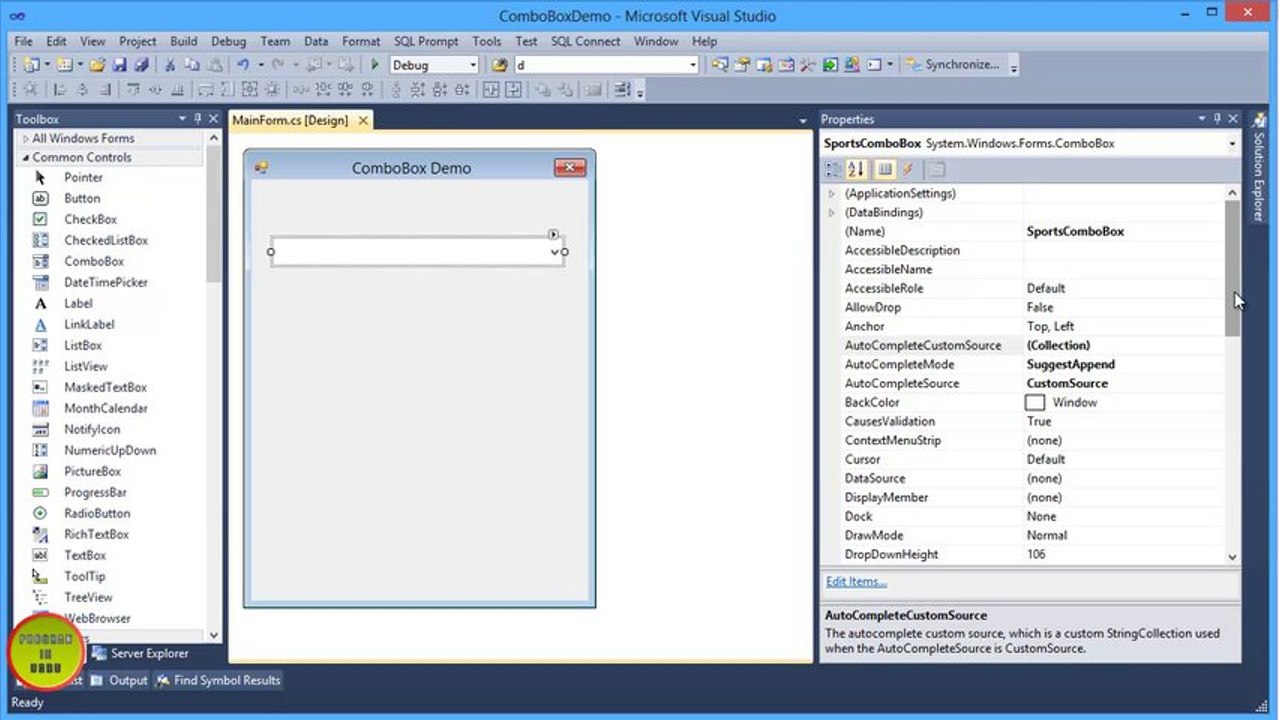Click the Align Rights layout icon
Image resolution: width=1279 pixels, height=720 pixels.
(104, 90)
